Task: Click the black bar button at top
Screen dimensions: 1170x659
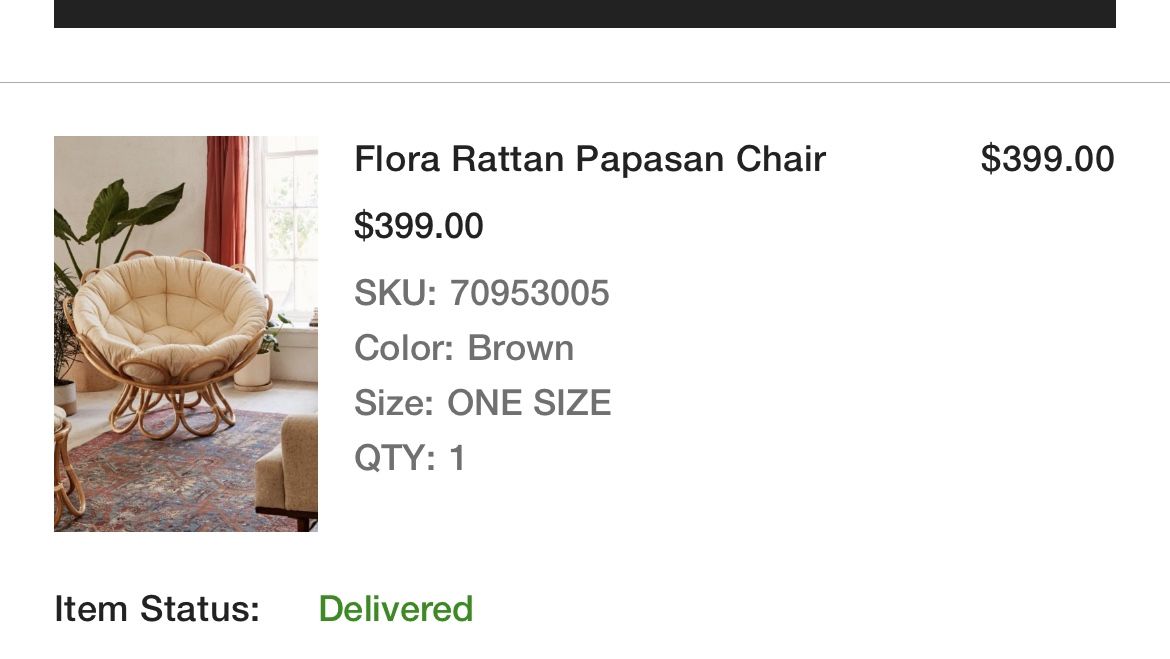Action: tap(585, 13)
